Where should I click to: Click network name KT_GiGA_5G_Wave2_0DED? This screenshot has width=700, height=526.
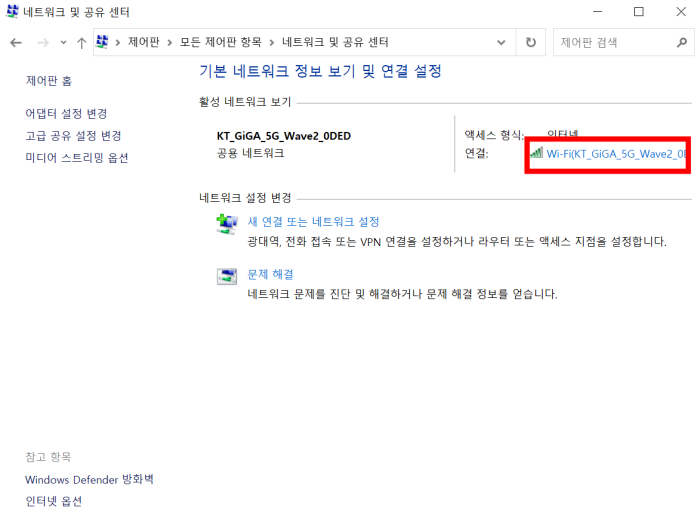pyautogui.click(x=284, y=136)
